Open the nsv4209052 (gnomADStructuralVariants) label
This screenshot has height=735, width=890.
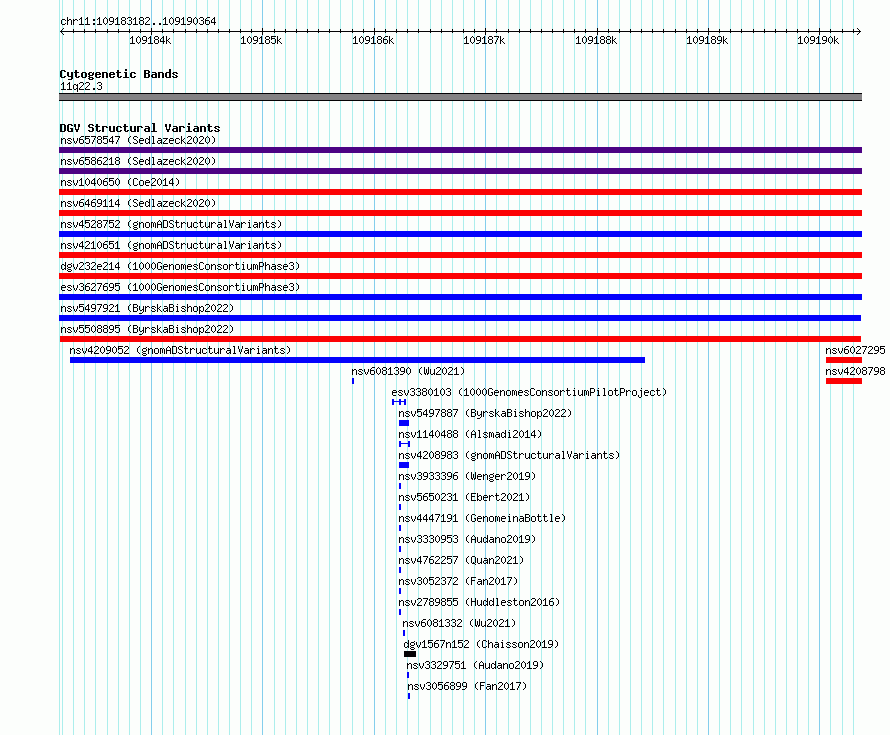point(180,350)
